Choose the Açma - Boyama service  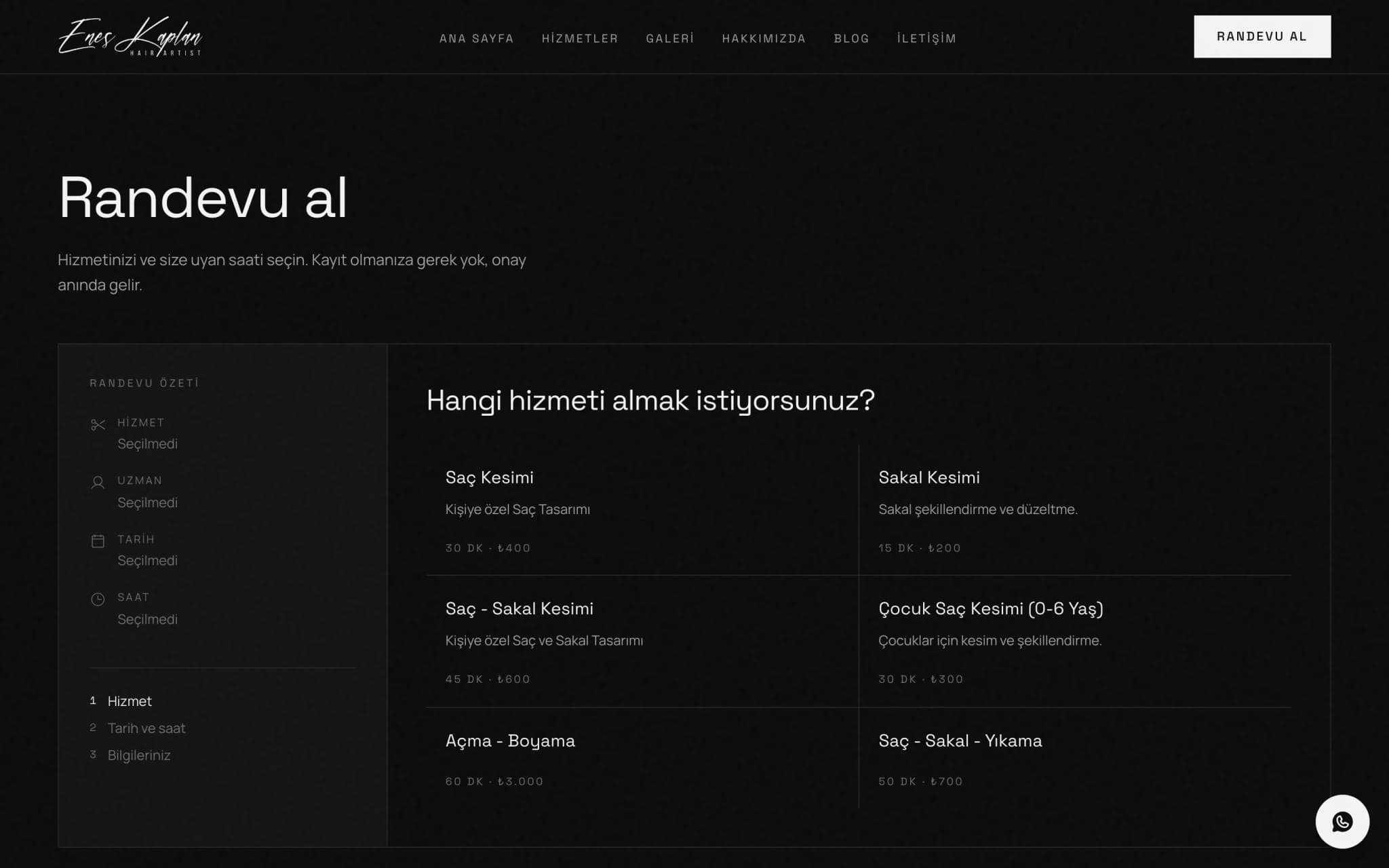point(642,758)
